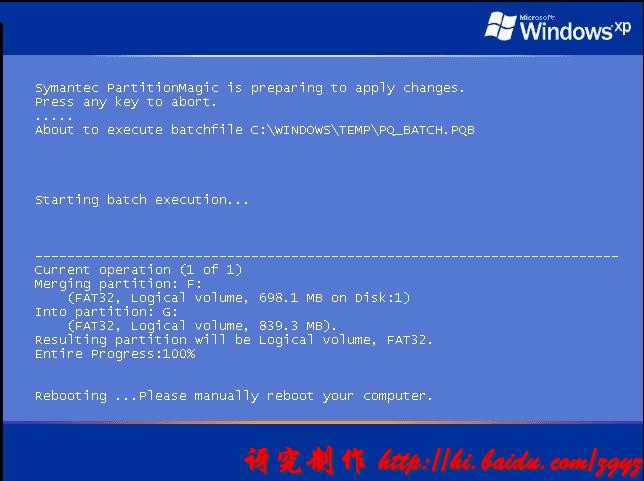Click the 698.1 MB on Disk:1 detail line
Image resolution: width=644 pixels, height=481 pixels.
[x=239, y=298]
